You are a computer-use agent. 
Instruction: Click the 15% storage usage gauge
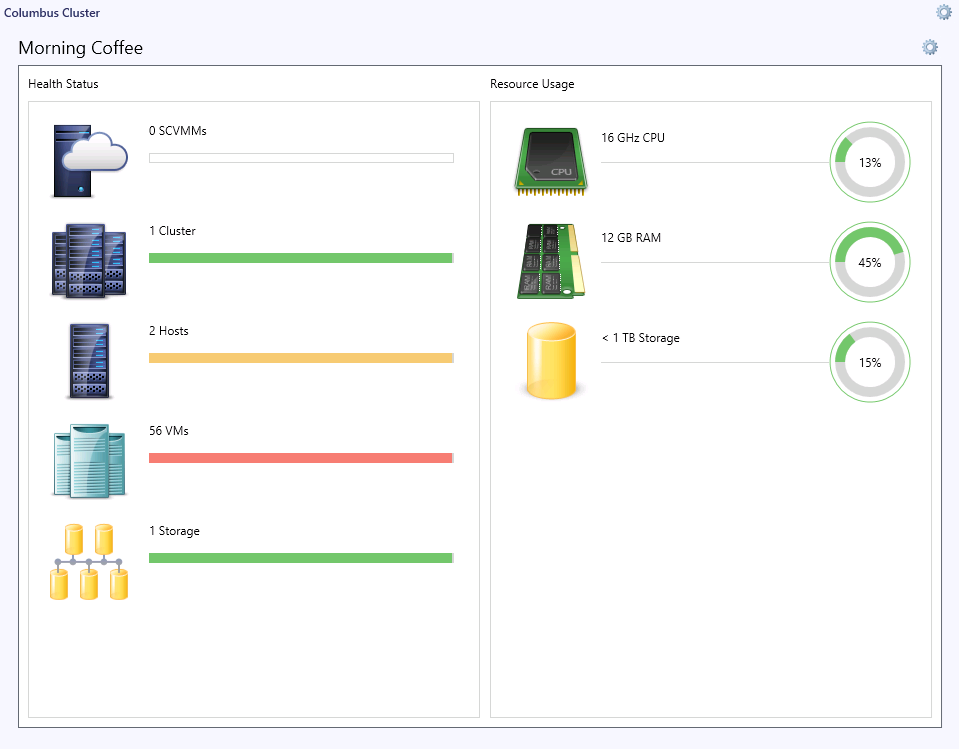[870, 362]
